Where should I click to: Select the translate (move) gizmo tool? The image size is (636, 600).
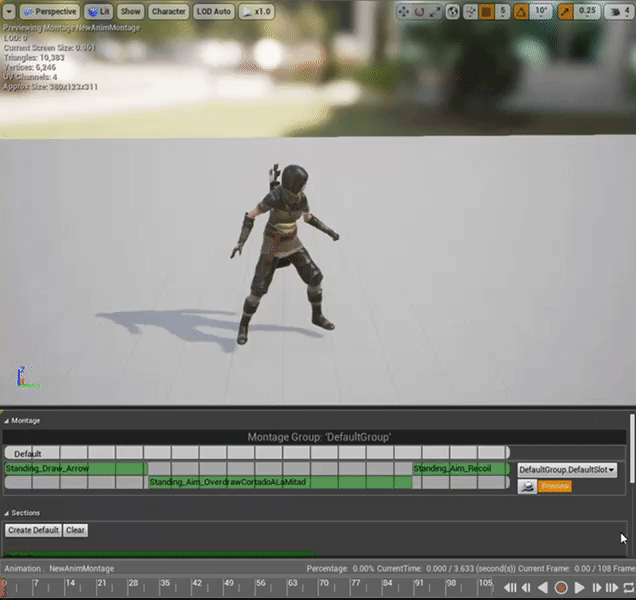tap(403, 12)
